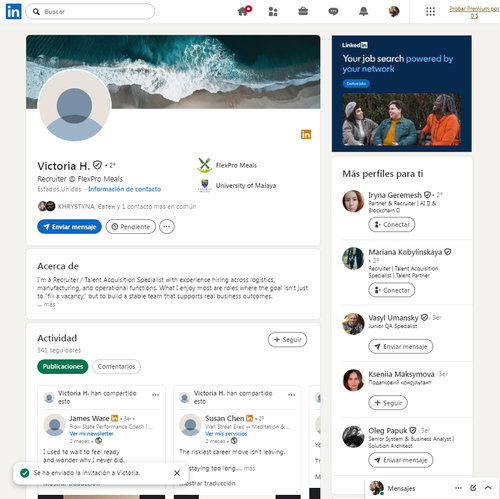500x499 pixels.
Task: Click Kseniia Maksymova's profile picture
Action: (x=353, y=380)
